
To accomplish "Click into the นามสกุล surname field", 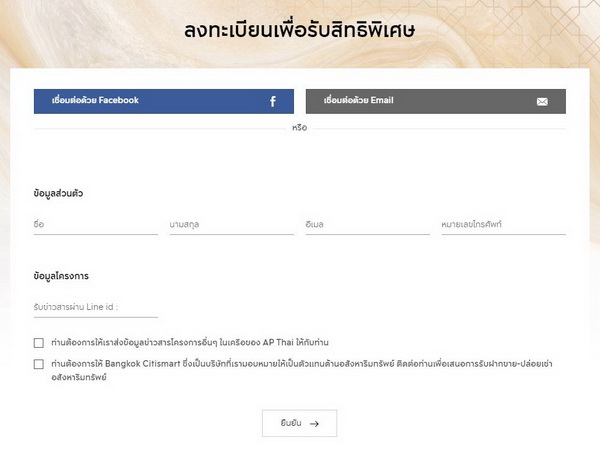I will tap(231, 225).
